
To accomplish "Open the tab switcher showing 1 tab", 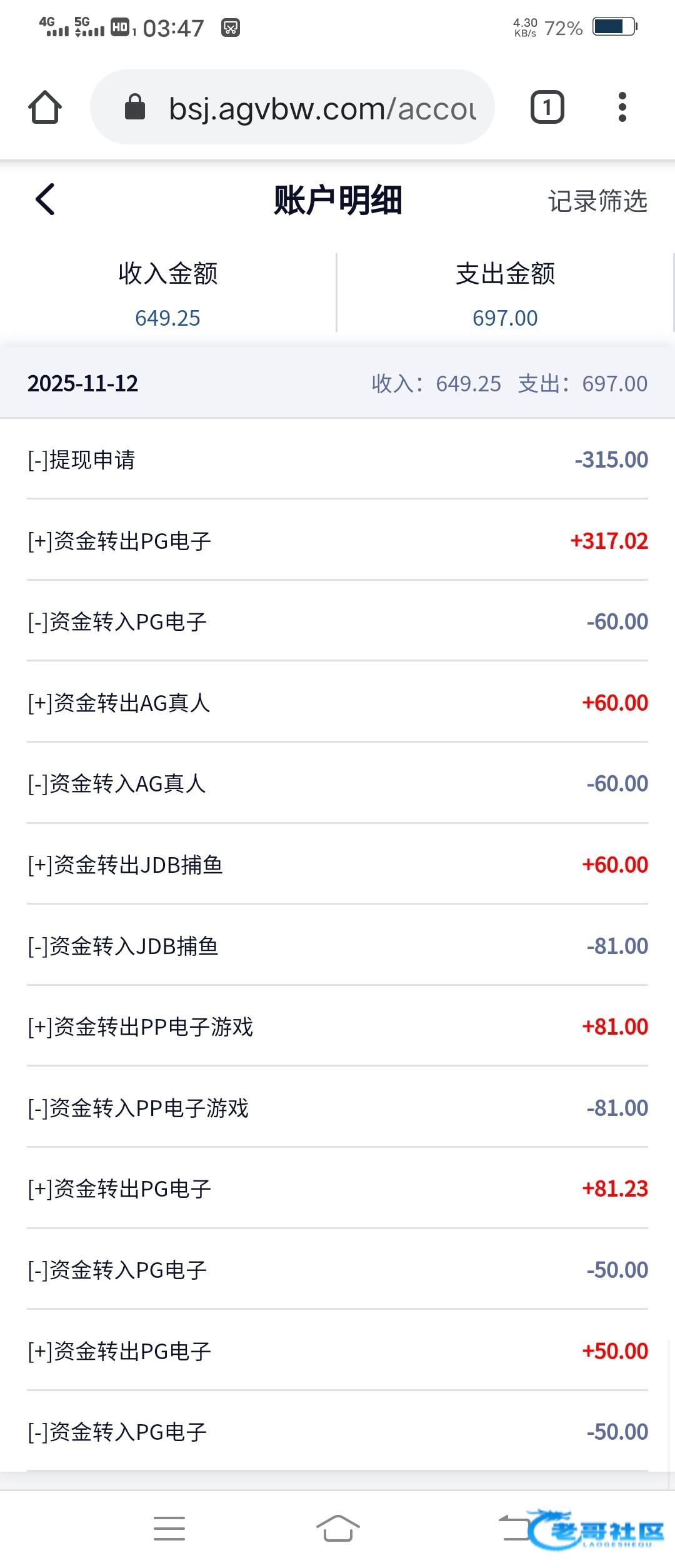I will point(547,108).
